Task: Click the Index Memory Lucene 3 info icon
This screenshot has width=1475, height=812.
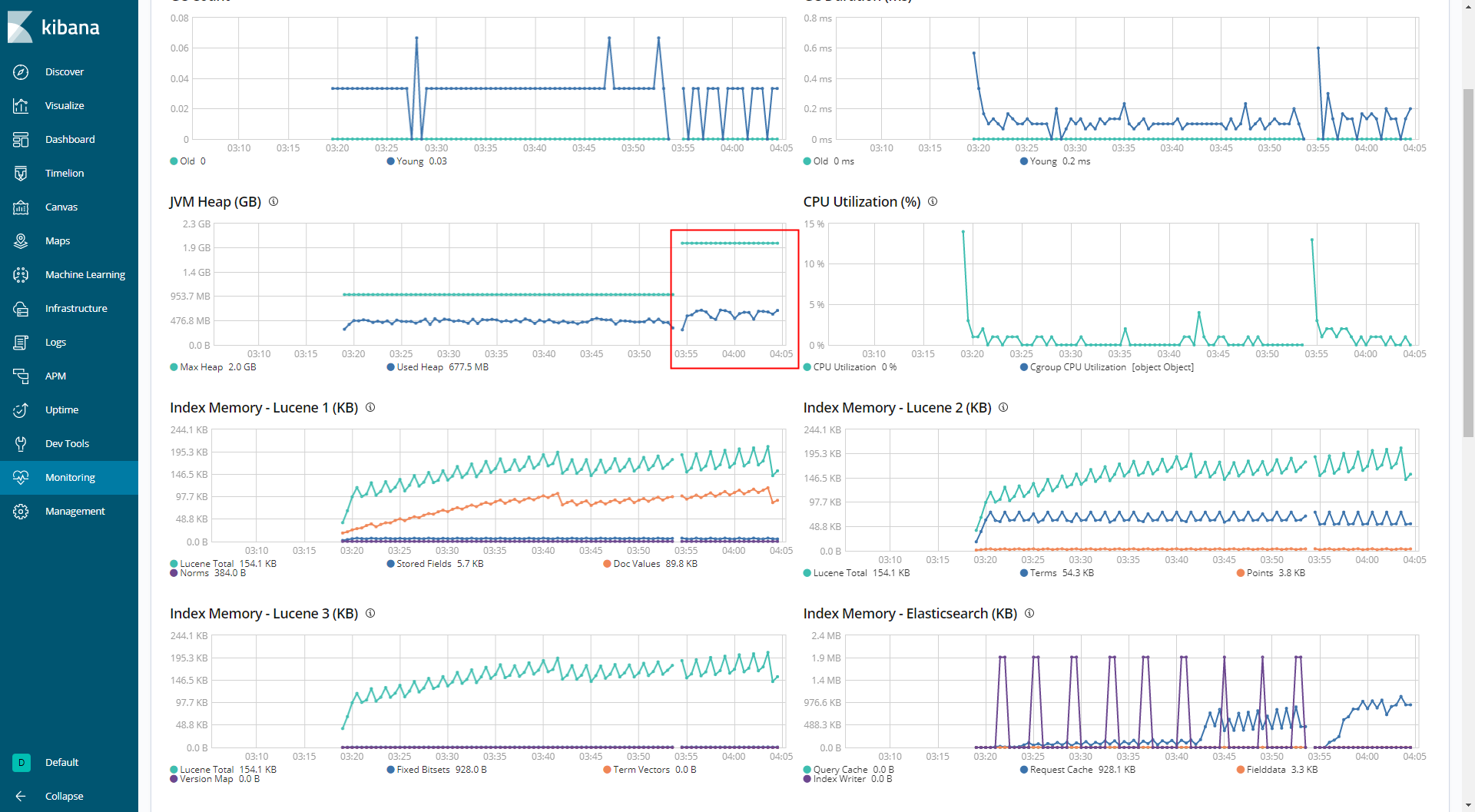Action: click(370, 613)
